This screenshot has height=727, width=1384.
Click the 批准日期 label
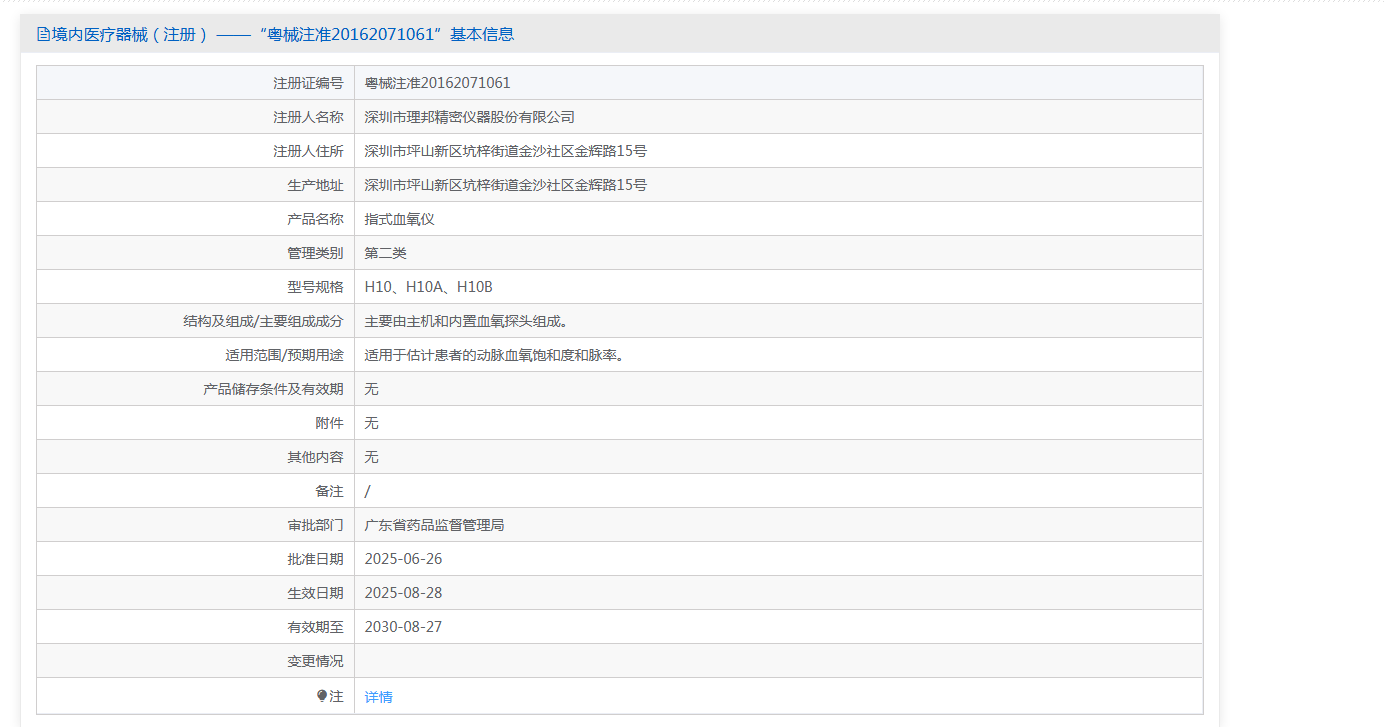pyautogui.click(x=316, y=559)
